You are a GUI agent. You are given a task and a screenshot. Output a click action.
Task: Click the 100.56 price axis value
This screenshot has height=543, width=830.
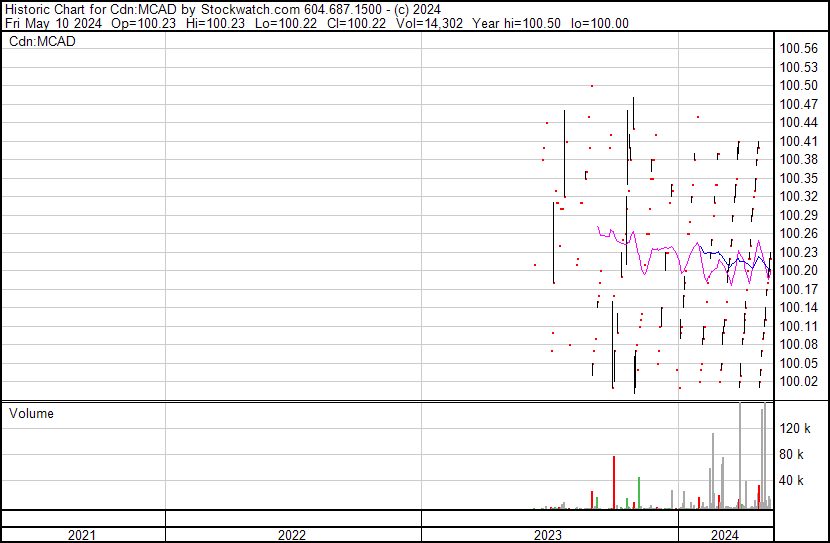[799, 49]
